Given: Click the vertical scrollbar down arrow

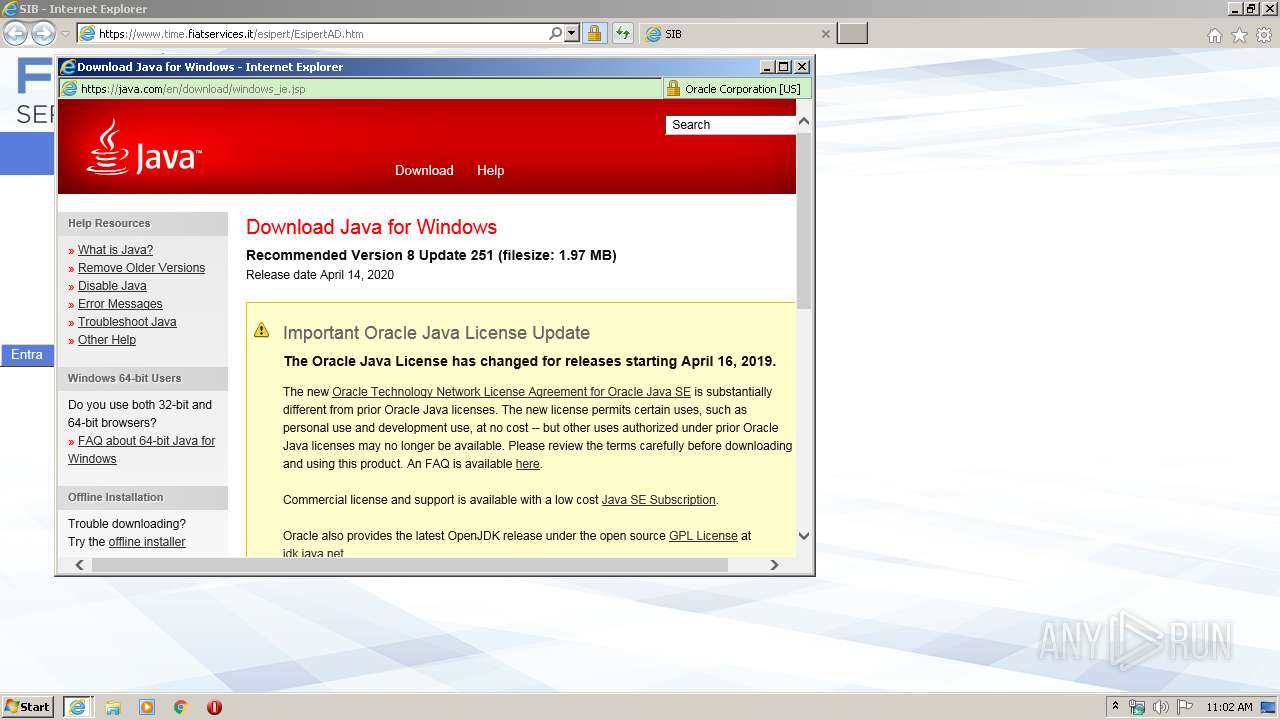Looking at the screenshot, I should (x=803, y=537).
